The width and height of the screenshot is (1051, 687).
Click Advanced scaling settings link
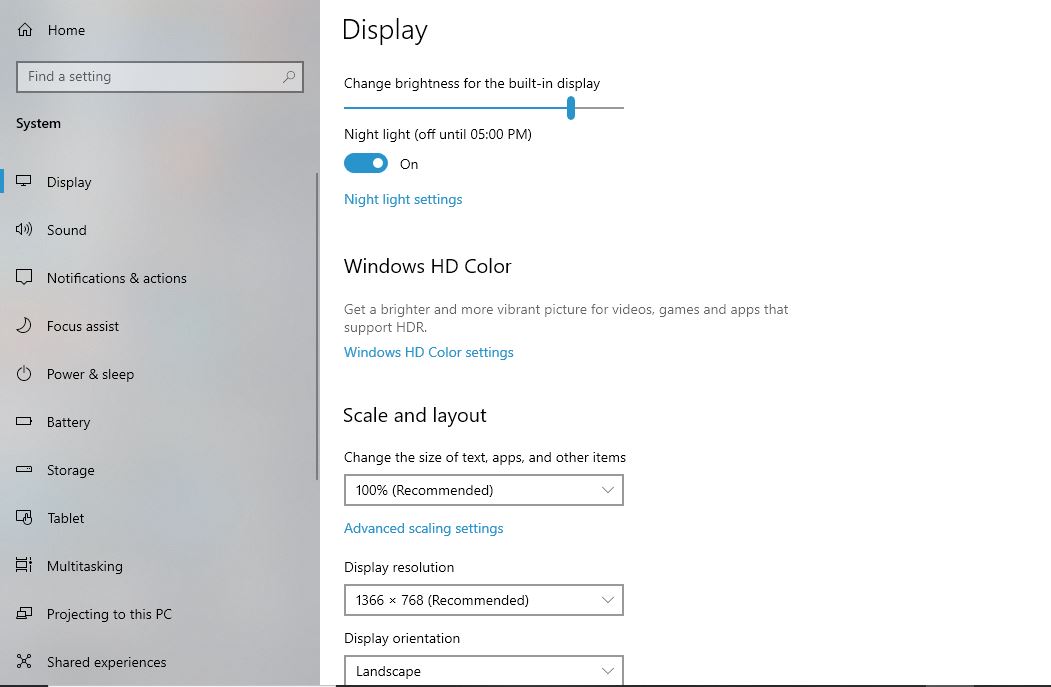pyautogui.click(x=423, y=527)
